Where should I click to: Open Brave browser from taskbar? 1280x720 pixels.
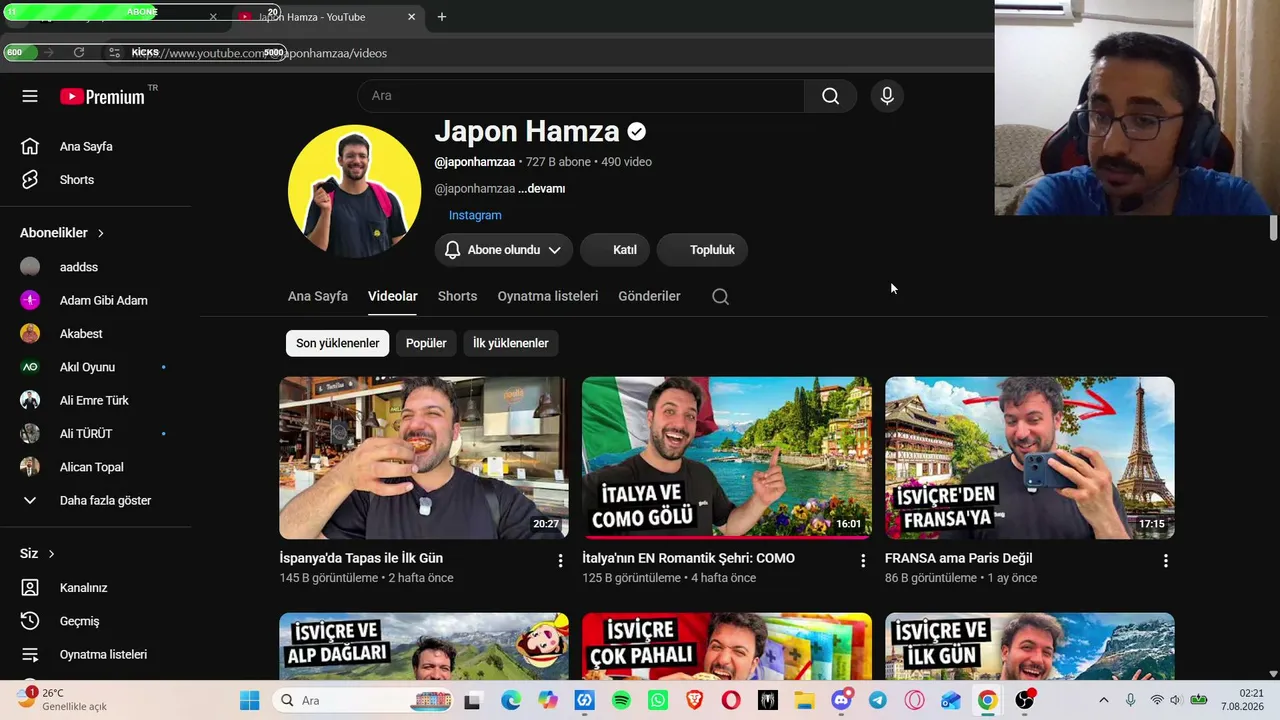coord(694,701)
